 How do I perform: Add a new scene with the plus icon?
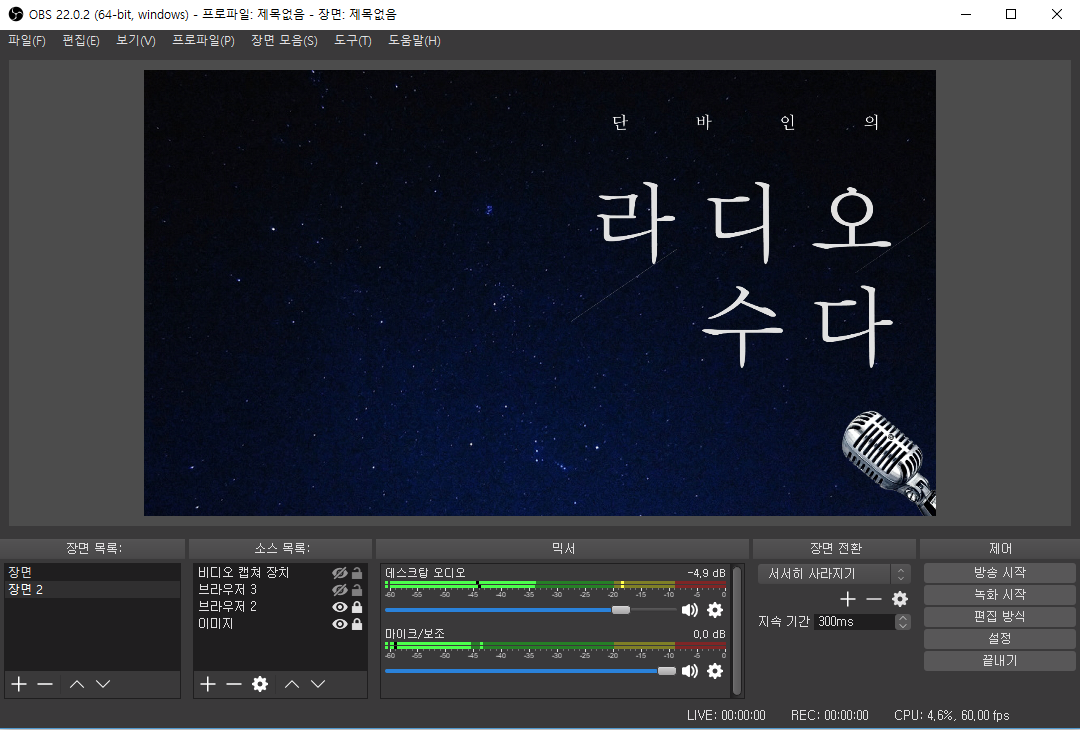[19, 684]
